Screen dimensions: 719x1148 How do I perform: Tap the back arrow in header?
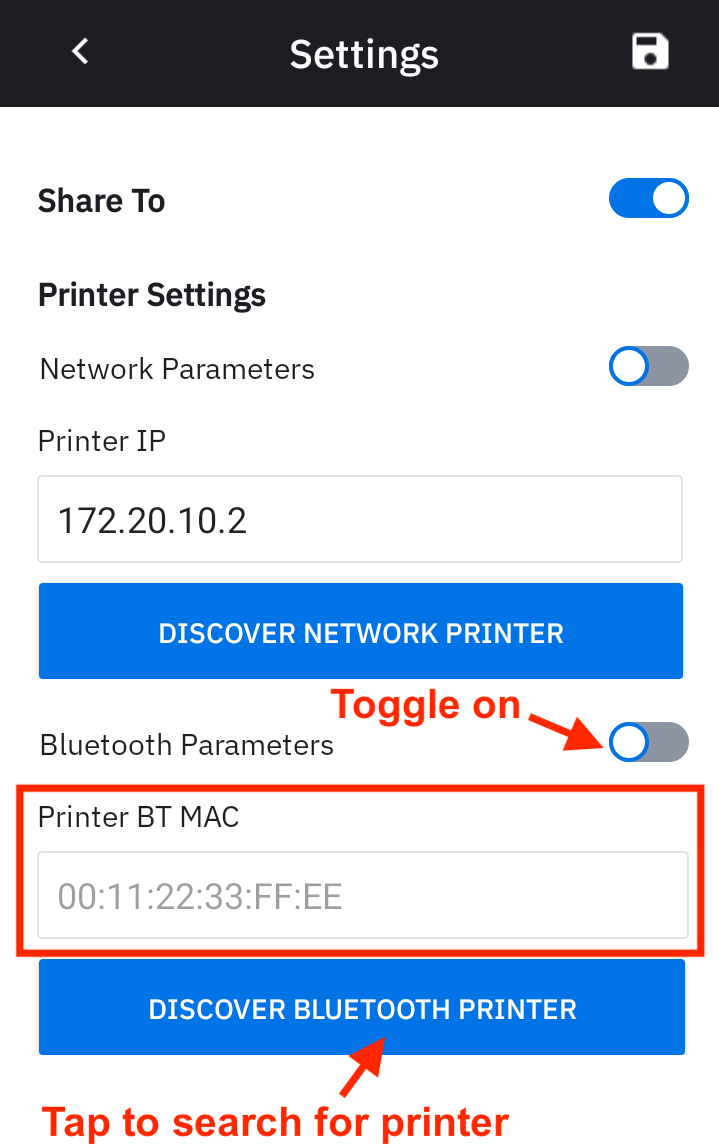(x=81, y=51)
